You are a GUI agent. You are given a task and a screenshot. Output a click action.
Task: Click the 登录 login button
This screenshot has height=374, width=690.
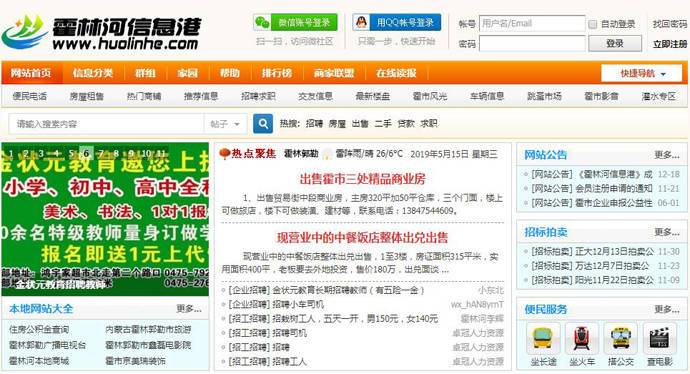pyautogui.click(x=615, y=44)
